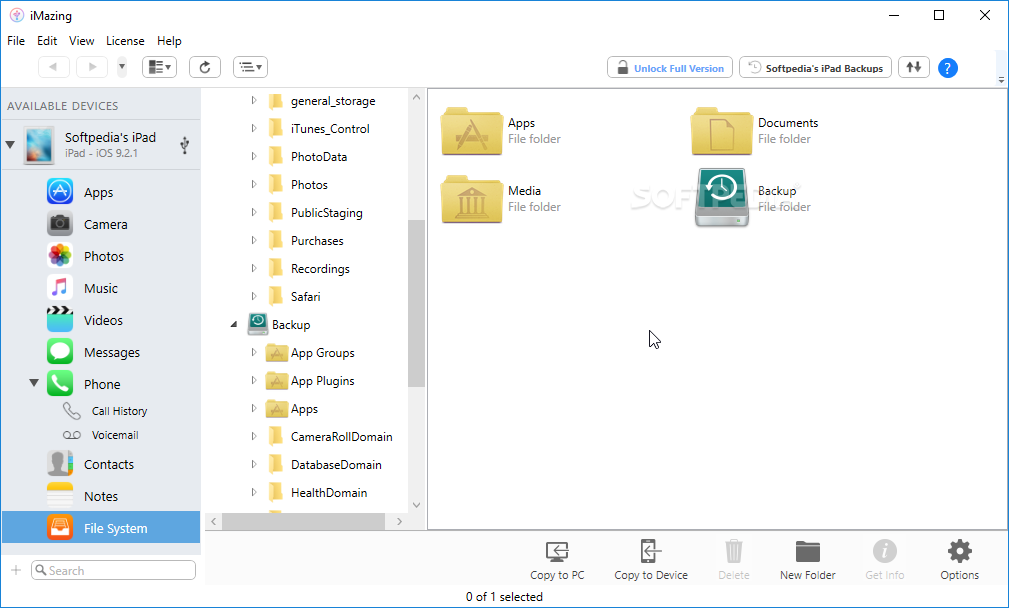Select the App Plugins folder in tree
This screenshot has width=1009, height=608.
[322, 381]
